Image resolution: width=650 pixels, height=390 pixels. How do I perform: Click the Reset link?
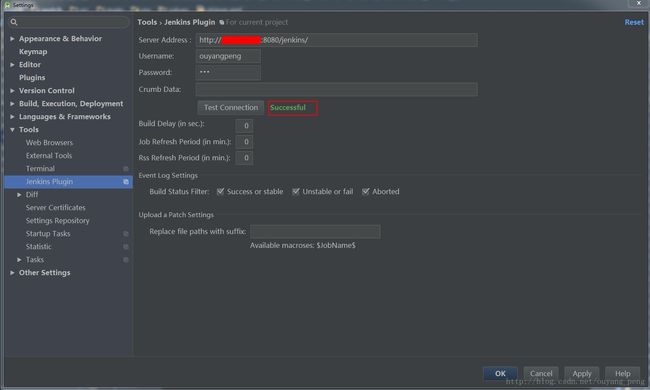coord(634,22)
